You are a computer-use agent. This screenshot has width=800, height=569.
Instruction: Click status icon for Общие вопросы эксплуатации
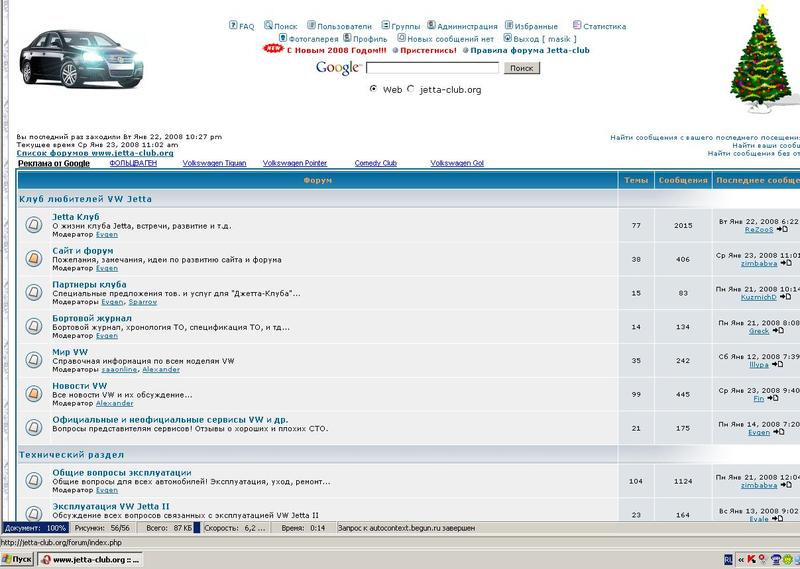(34, 480)
